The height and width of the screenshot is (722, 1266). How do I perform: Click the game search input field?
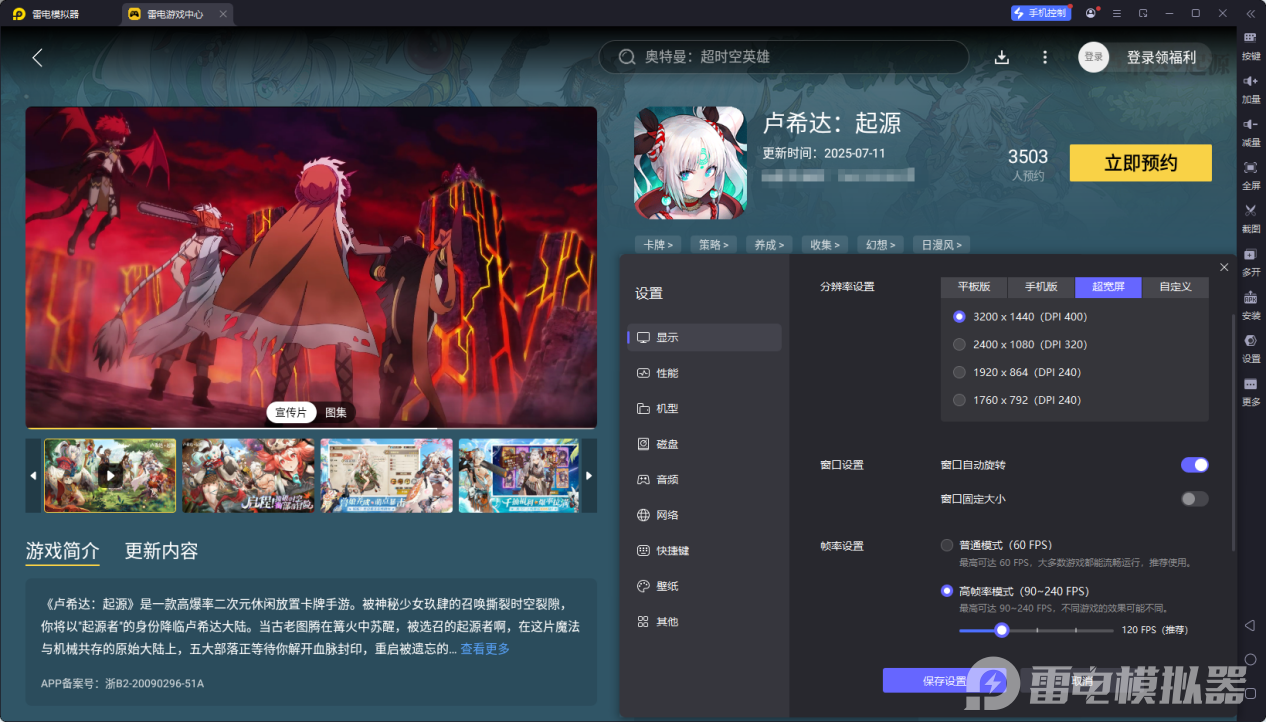784,57
